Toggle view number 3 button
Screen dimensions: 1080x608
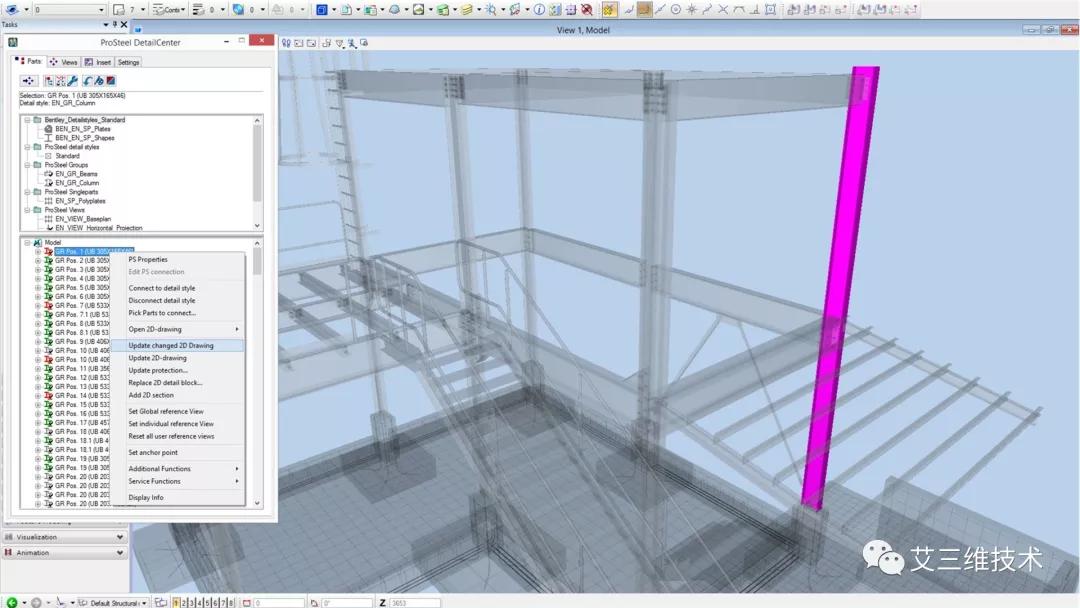coord(191,602)
